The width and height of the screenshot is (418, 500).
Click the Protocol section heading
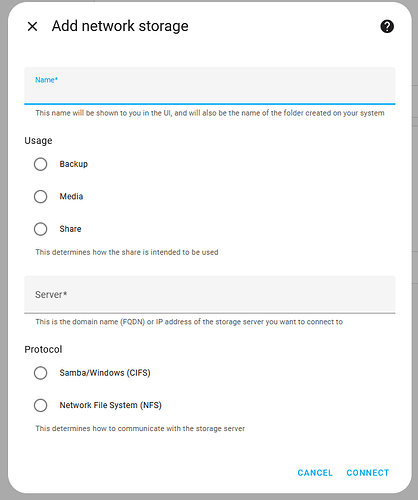tap(43, 349)
